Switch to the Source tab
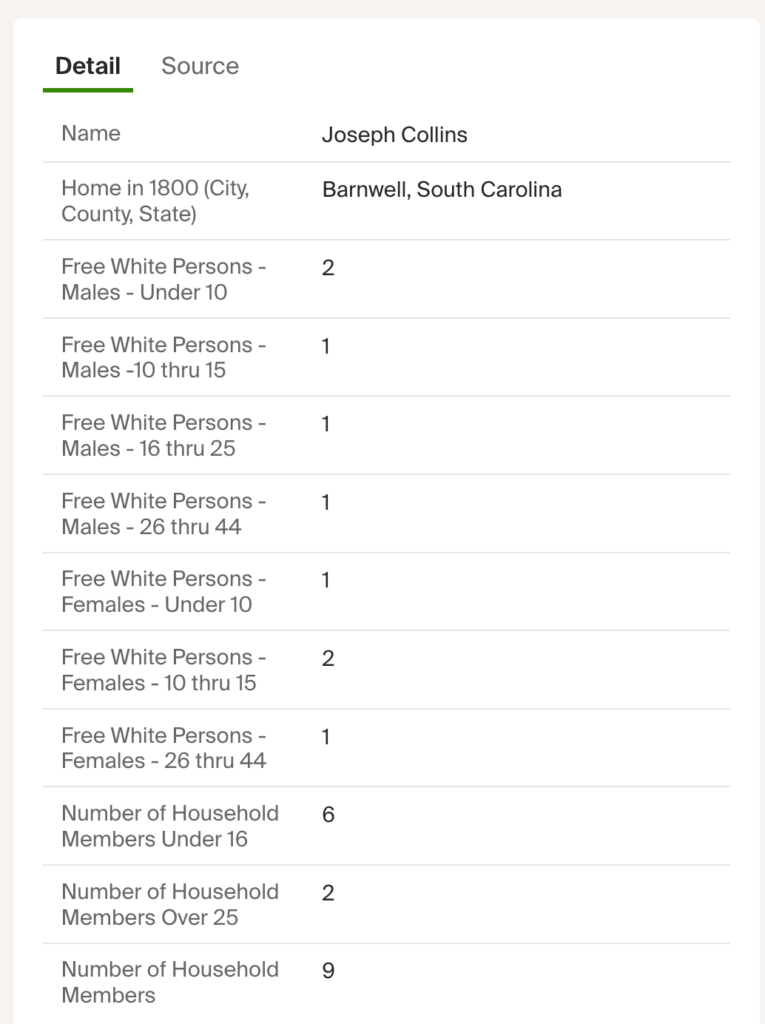 199,66
